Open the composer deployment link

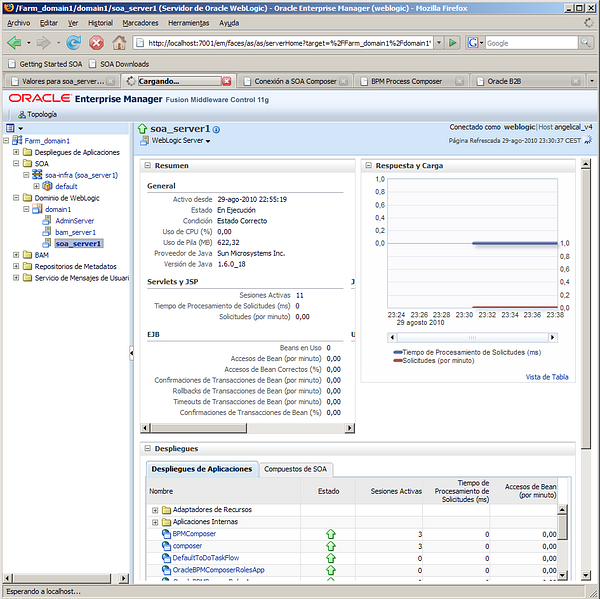[x=187, y=546]
